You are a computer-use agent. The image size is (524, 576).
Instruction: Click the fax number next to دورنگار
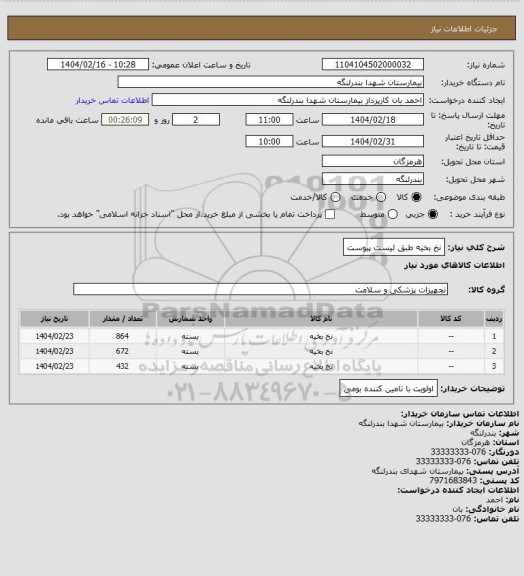(x=458, y=452)
